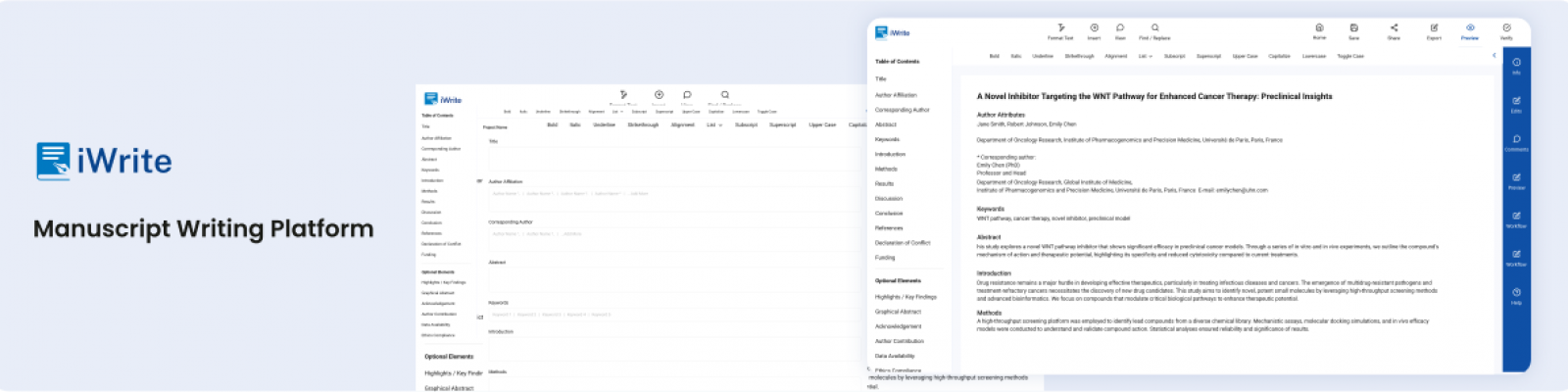
Task: Jump to Discussion in preview window contents
Action: click(x=889, y=198)
